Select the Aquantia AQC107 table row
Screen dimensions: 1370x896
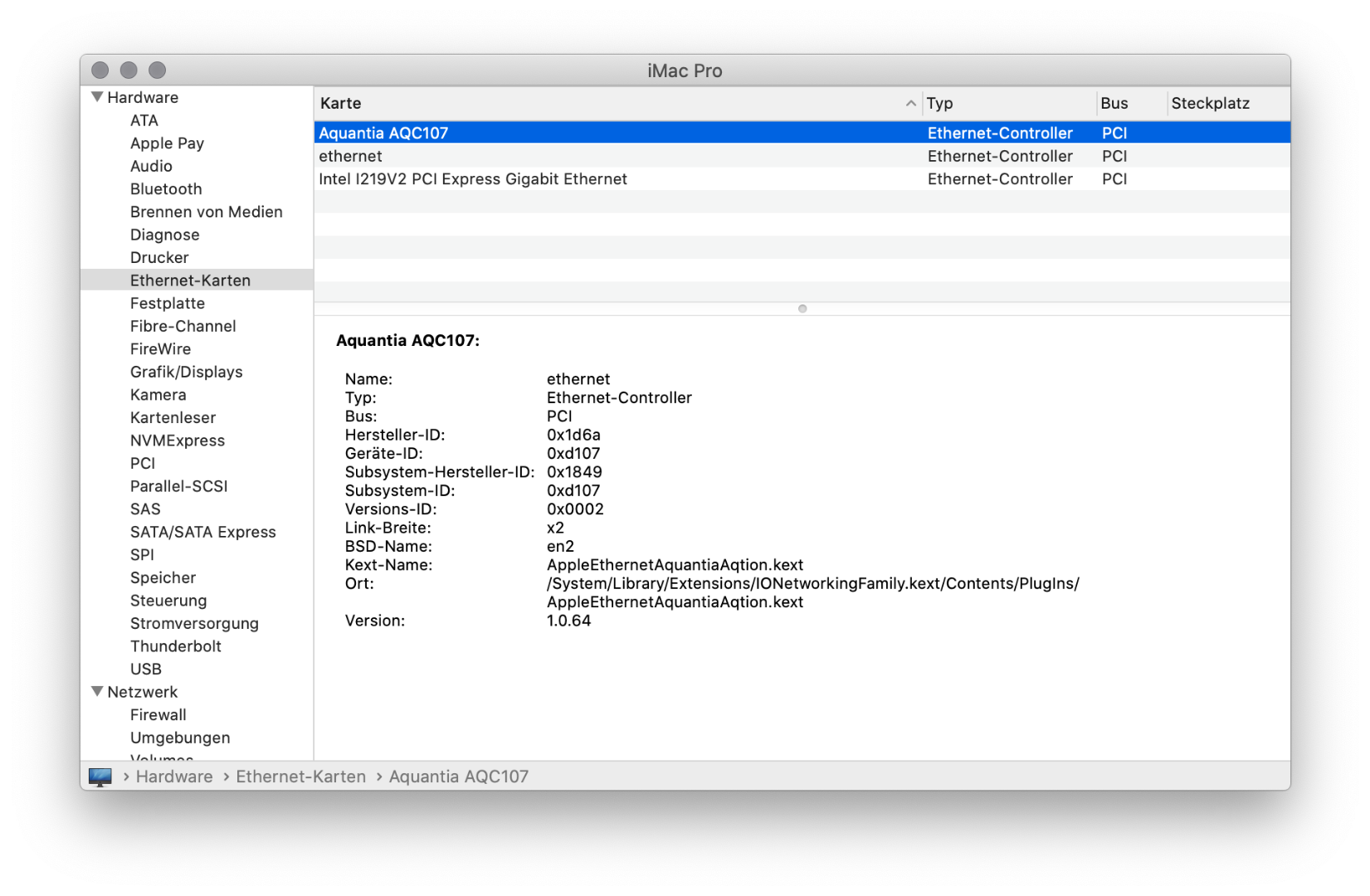[x=802, y=133]
